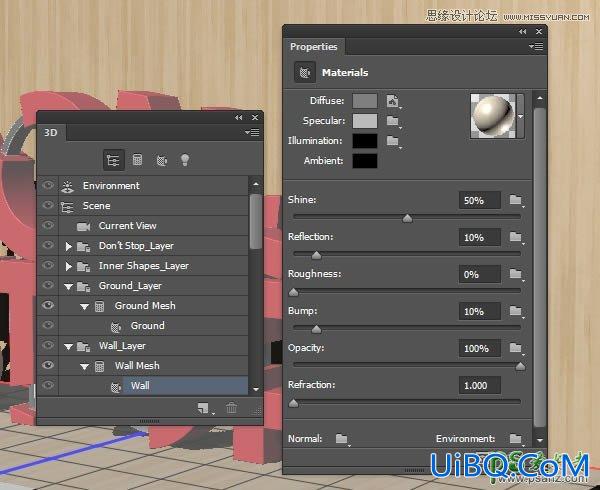
Task: Open the Illumination texture folder icon
Action: [x=393, y=140]
